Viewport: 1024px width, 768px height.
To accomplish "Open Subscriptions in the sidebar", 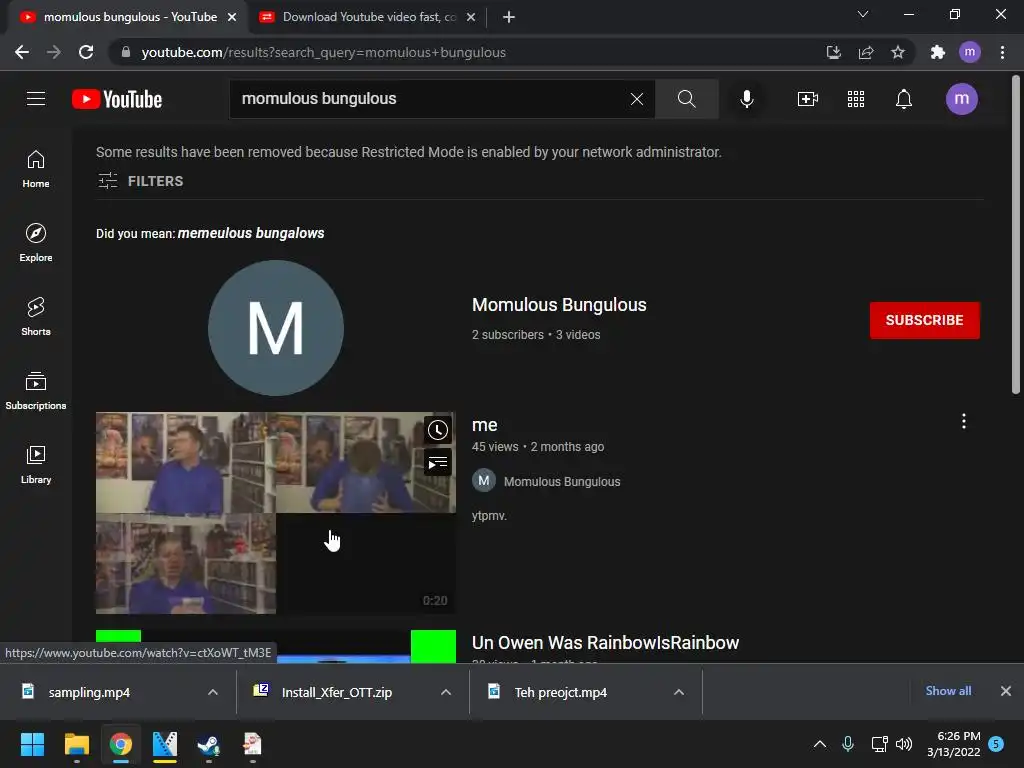I will coord(36,390).
